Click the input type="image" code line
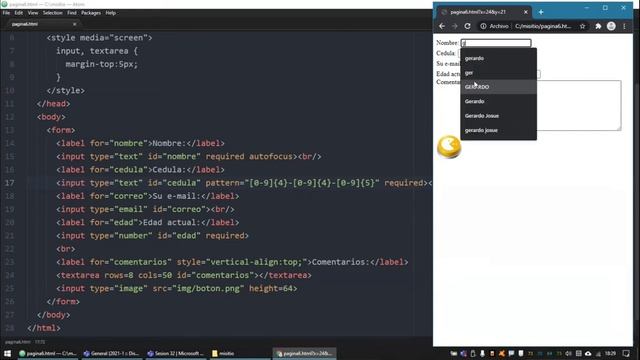640x360 pixels. pos(177,288)
